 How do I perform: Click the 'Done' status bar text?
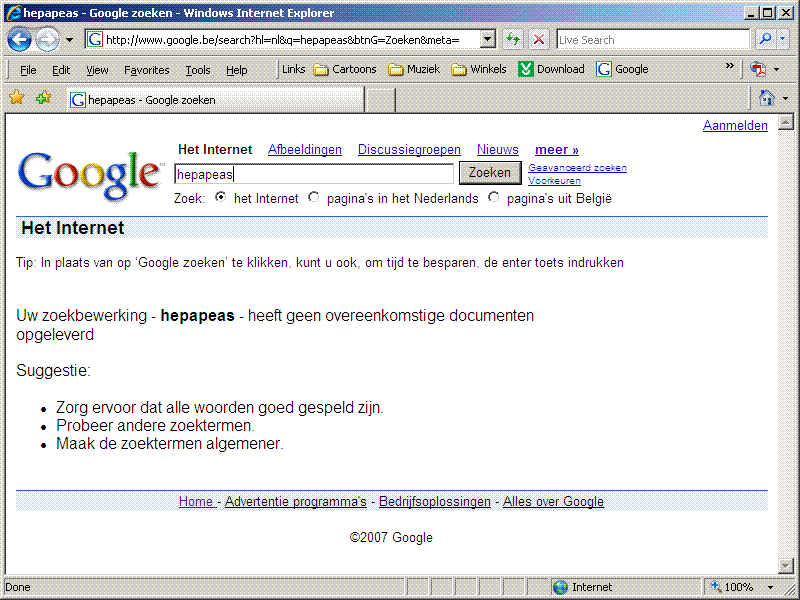coord(18,587)
